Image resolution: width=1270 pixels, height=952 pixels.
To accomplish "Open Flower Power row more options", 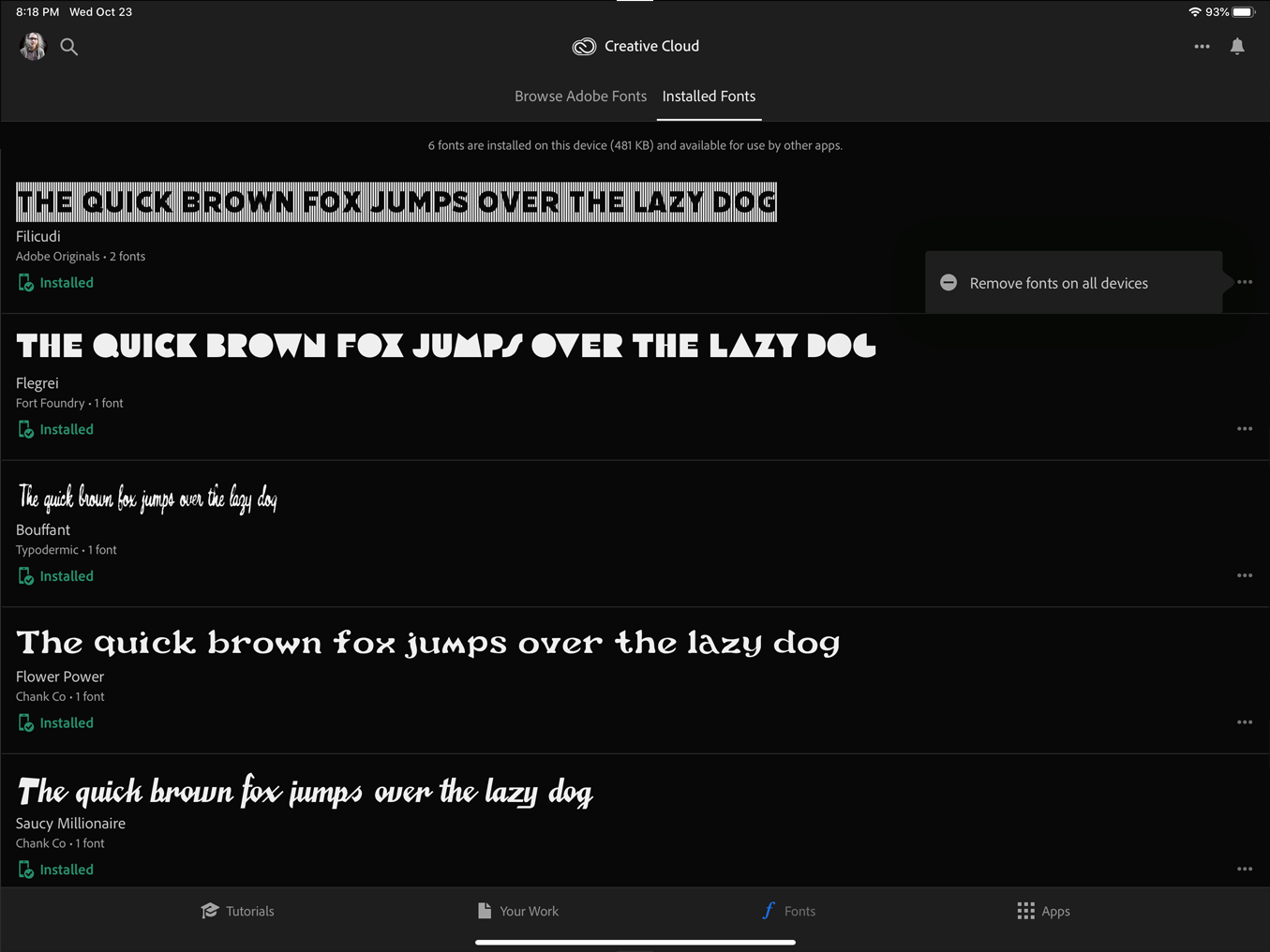I will (x=1245, y=722).
